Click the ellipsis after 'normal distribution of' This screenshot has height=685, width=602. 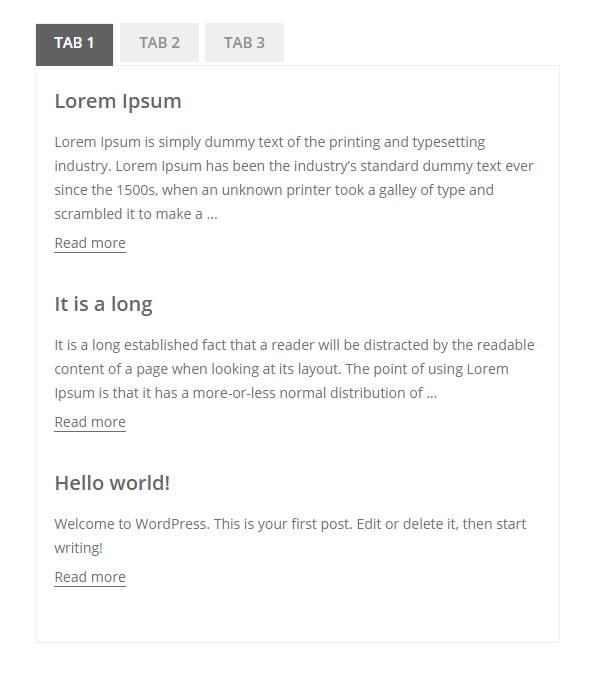432,394
